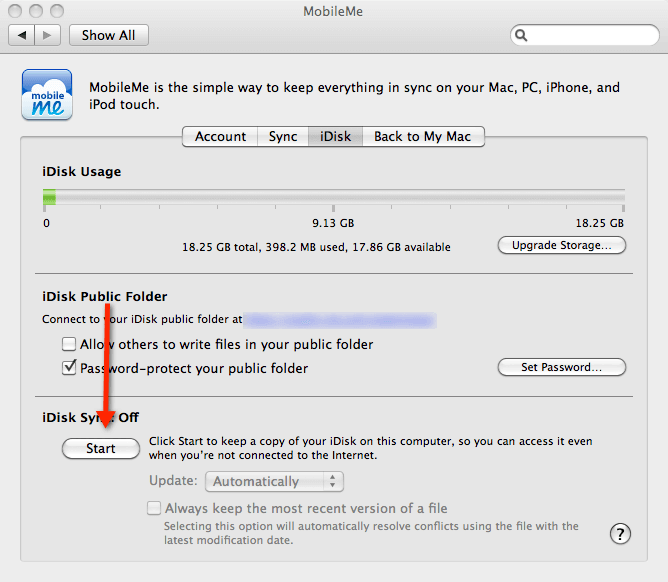Screen dimensions: 668x582
Task: Click the 'iDisk Usage' heading
Action: pos(82,172)
